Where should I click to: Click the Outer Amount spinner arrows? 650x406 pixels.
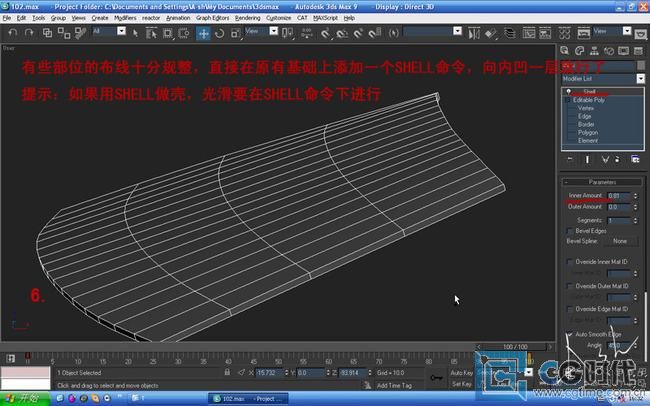[x=635, y=207]
